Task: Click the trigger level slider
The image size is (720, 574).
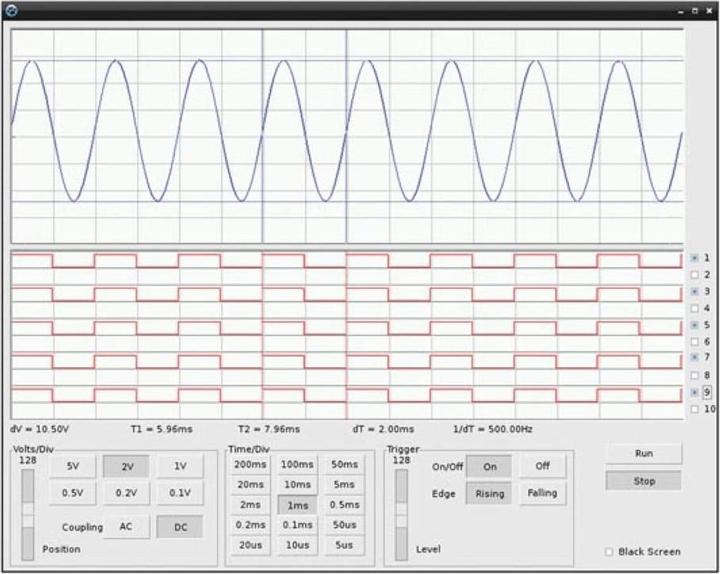Action: [x=402, y=514]
